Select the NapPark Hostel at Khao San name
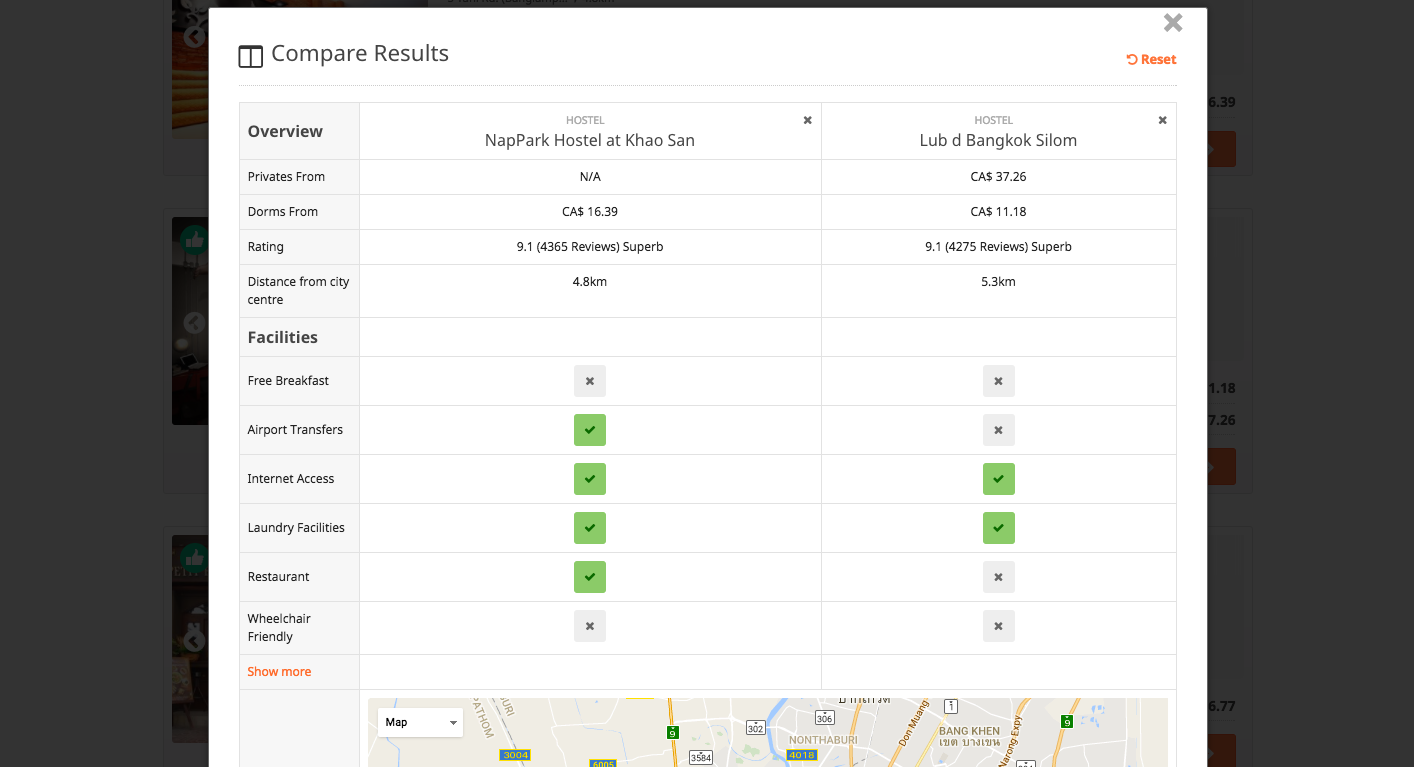This screenshot has width=1414, height=767. point(590,140)
